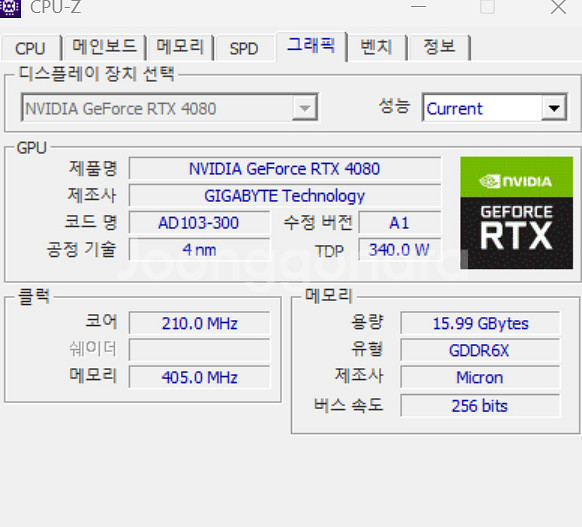Click the memory vendor value 'Micron'
582x527 pixels.
[480, 377]
